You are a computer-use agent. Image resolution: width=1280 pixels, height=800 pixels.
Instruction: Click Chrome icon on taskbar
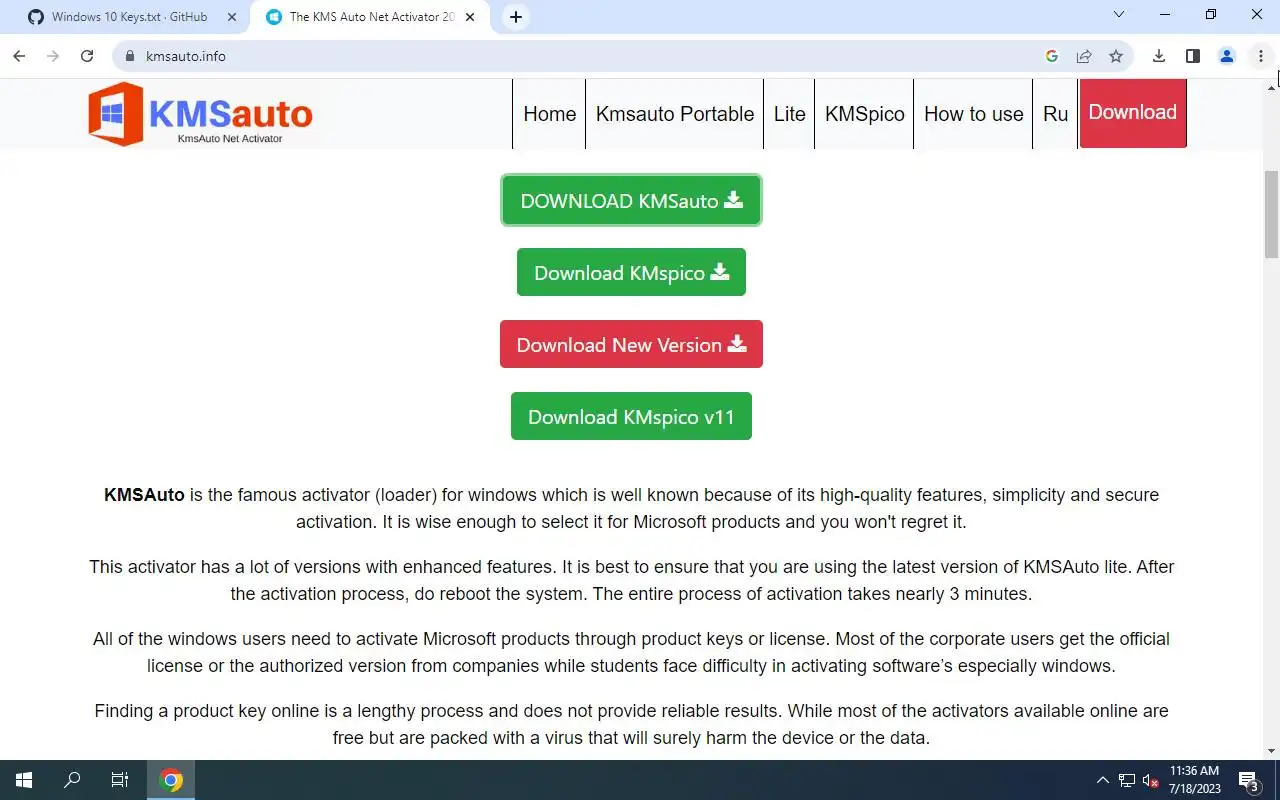pyautogui.click(x=172, y=780)
